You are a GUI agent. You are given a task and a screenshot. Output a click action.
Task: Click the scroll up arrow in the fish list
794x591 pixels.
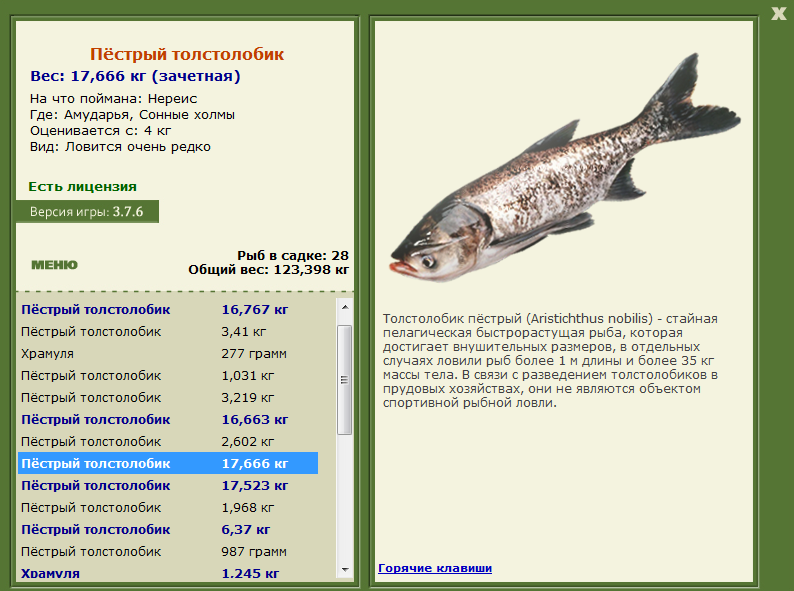345,307
